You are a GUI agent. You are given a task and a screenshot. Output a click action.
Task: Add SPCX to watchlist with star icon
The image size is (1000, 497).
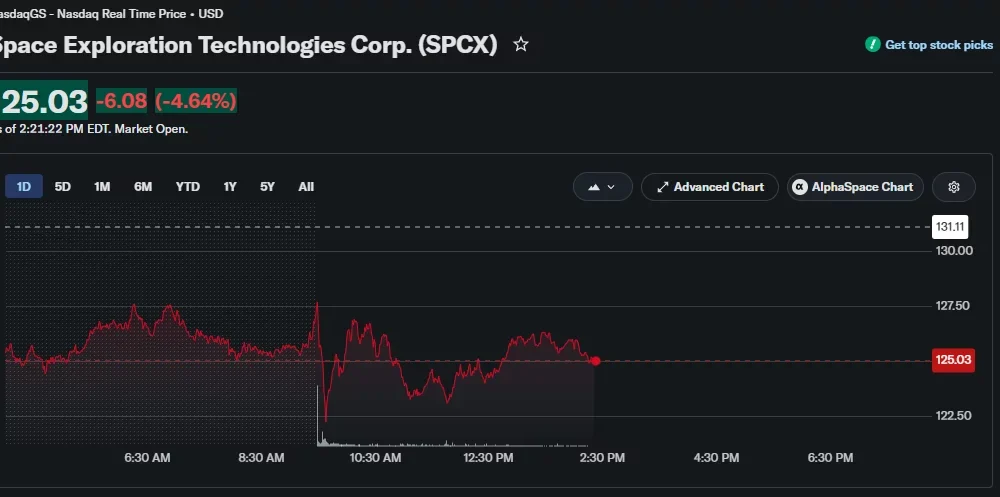(x=521, y=45)
